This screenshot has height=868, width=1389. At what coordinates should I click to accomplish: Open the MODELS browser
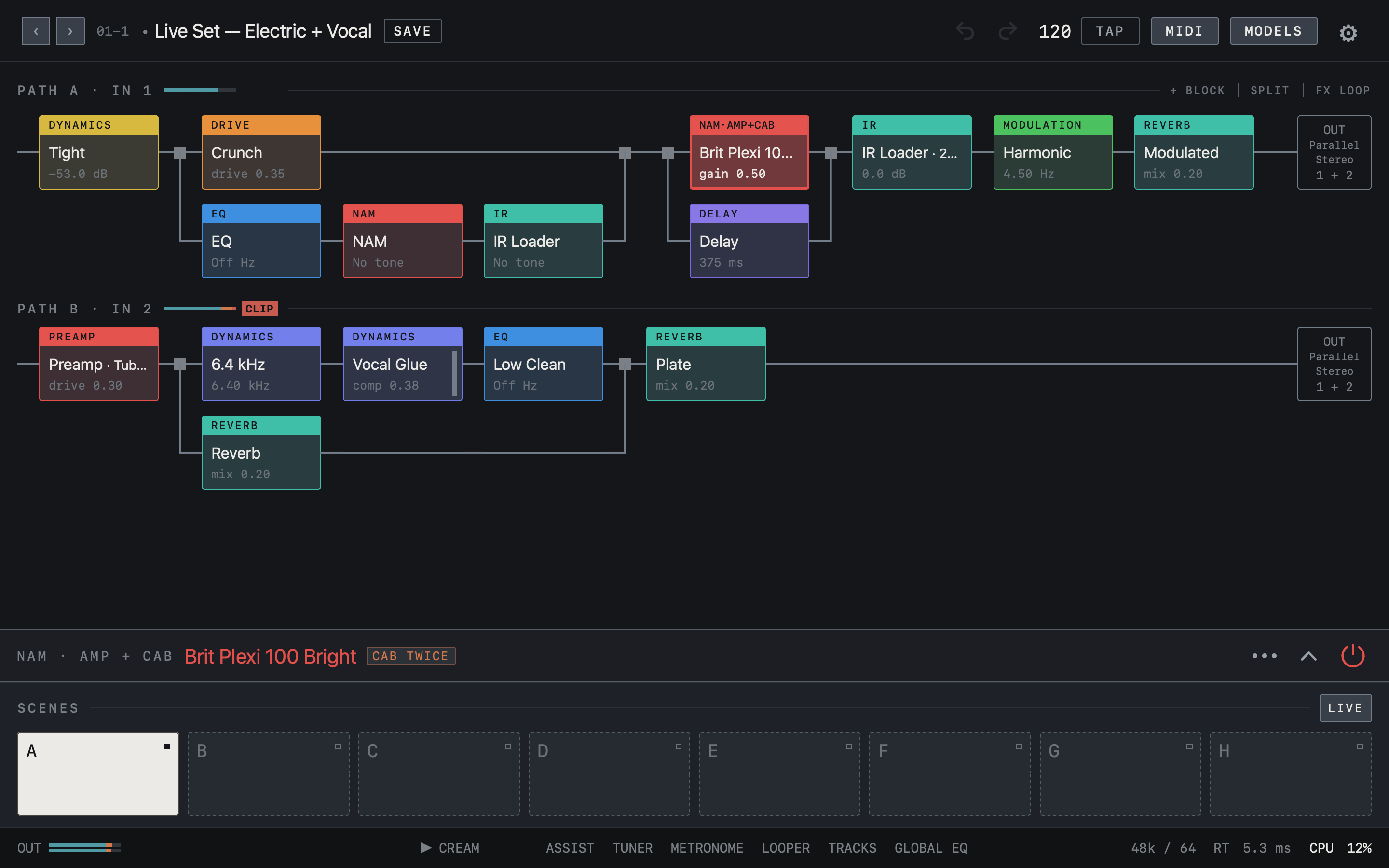(x=1273, y=31)
